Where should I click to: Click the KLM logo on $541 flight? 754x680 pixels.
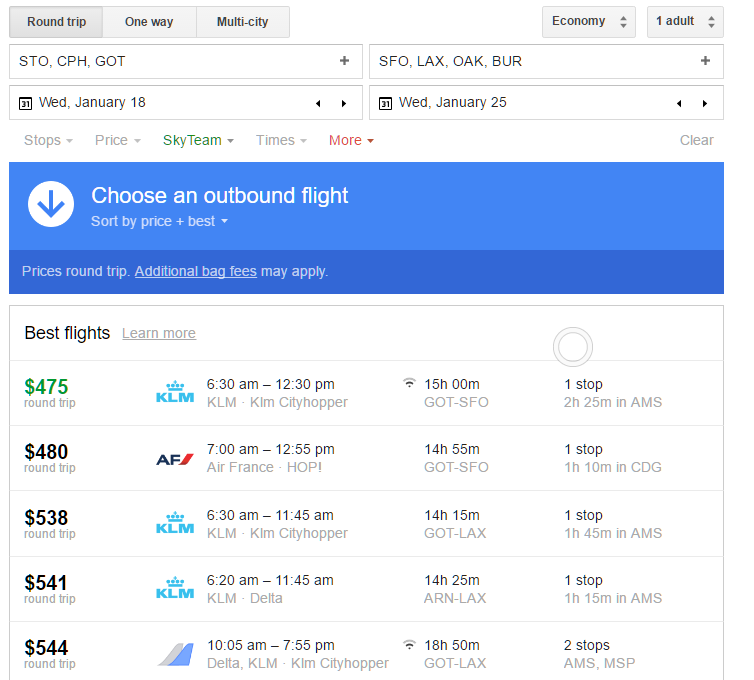click(175, 588)
